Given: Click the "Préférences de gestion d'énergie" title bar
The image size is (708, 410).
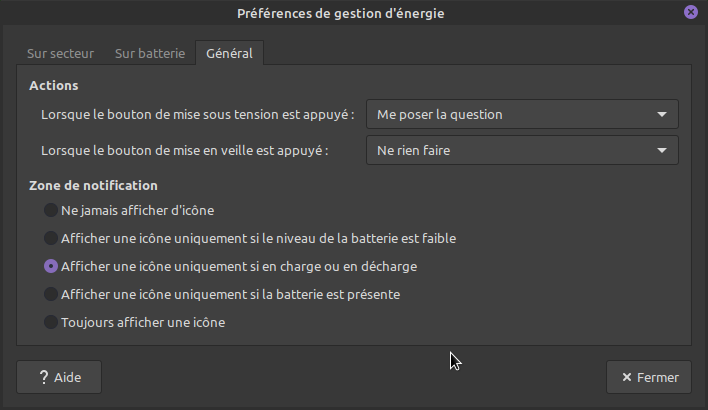Looking at the screenshot, I should coord(340,13).
